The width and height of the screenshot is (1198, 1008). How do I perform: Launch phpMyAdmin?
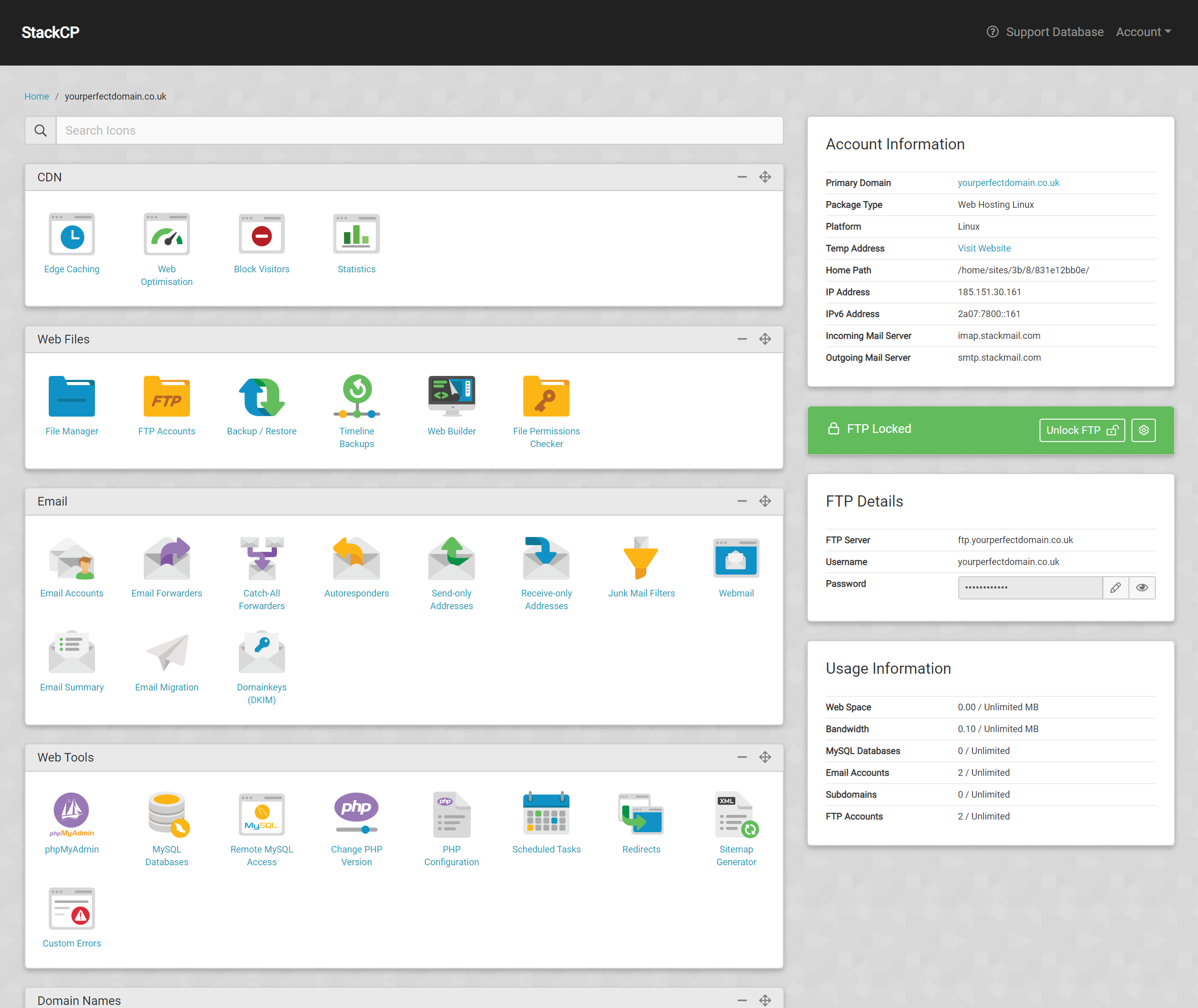72,823
